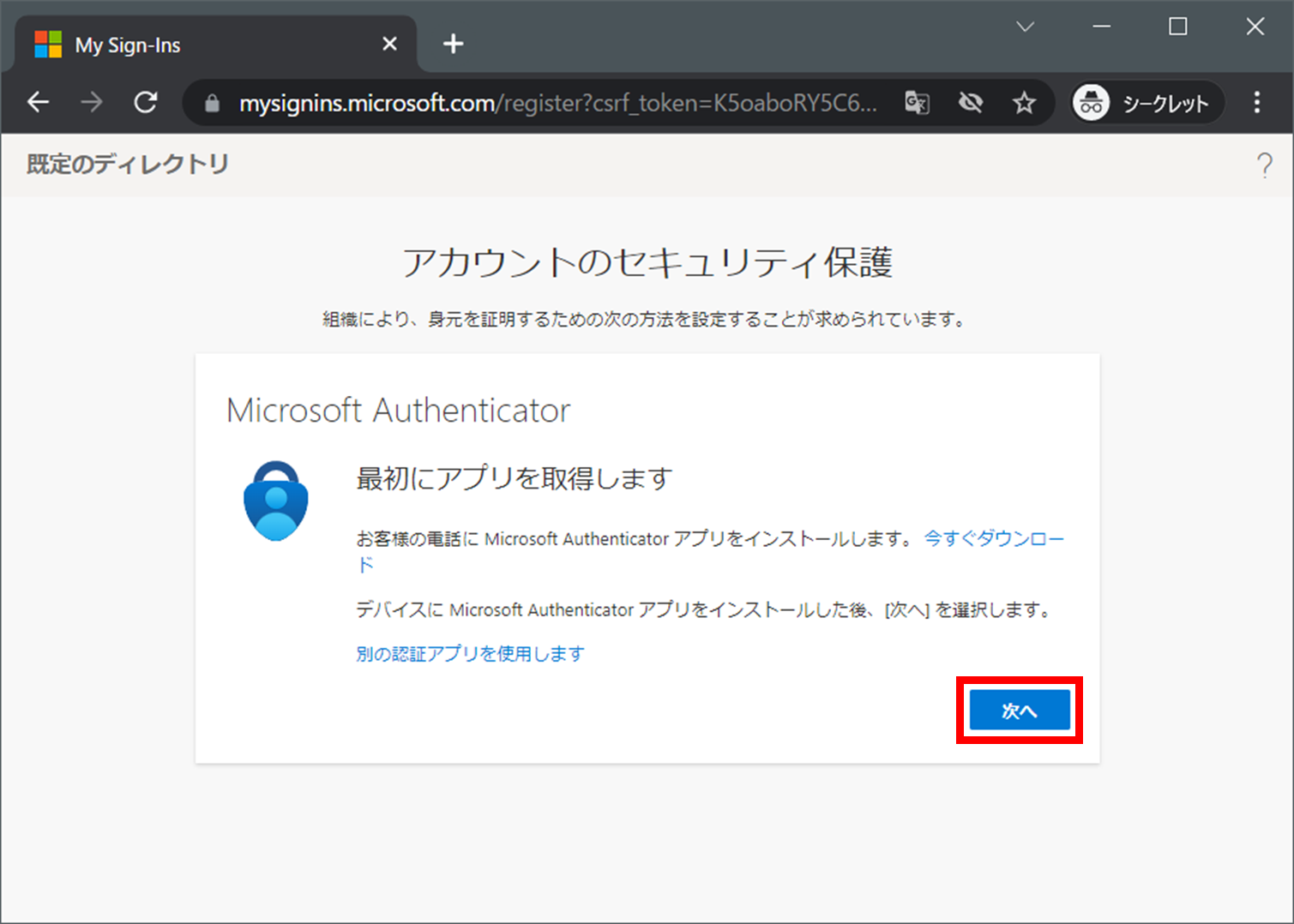
Task: Reload the page with refresh icon
Action: click(146, 103)
